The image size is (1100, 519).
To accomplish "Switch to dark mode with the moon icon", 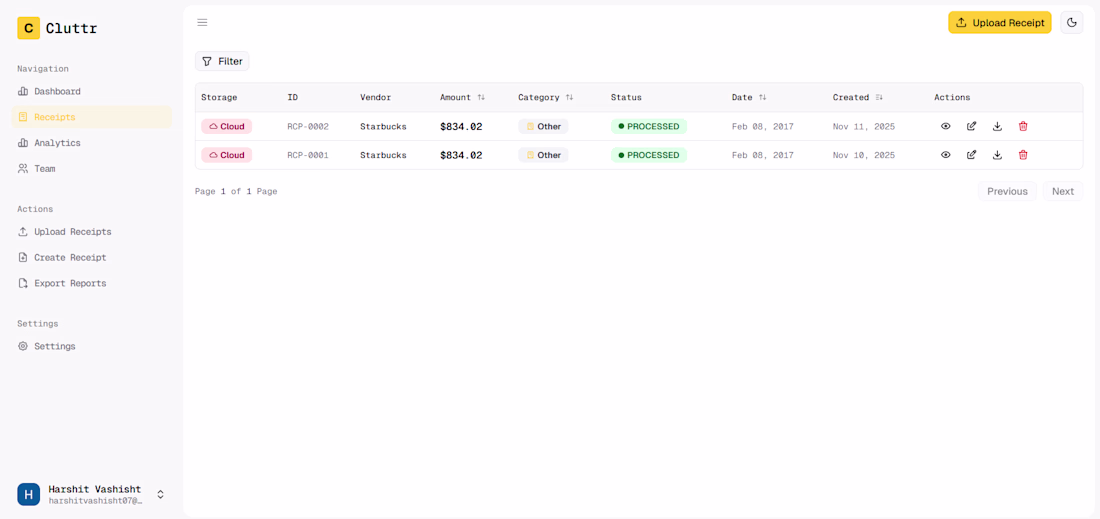I will pos(1071,22).
